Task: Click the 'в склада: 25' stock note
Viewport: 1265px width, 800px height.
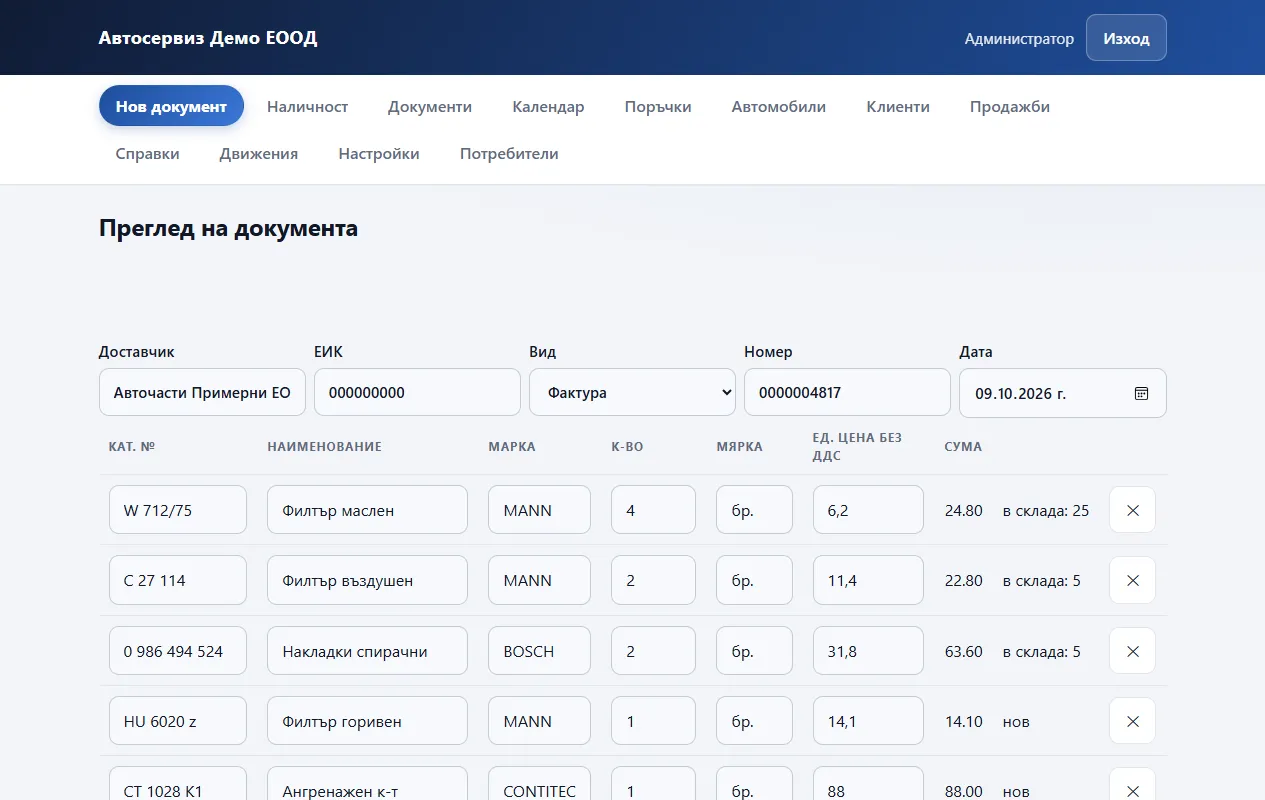Action: pos(1046,510)
